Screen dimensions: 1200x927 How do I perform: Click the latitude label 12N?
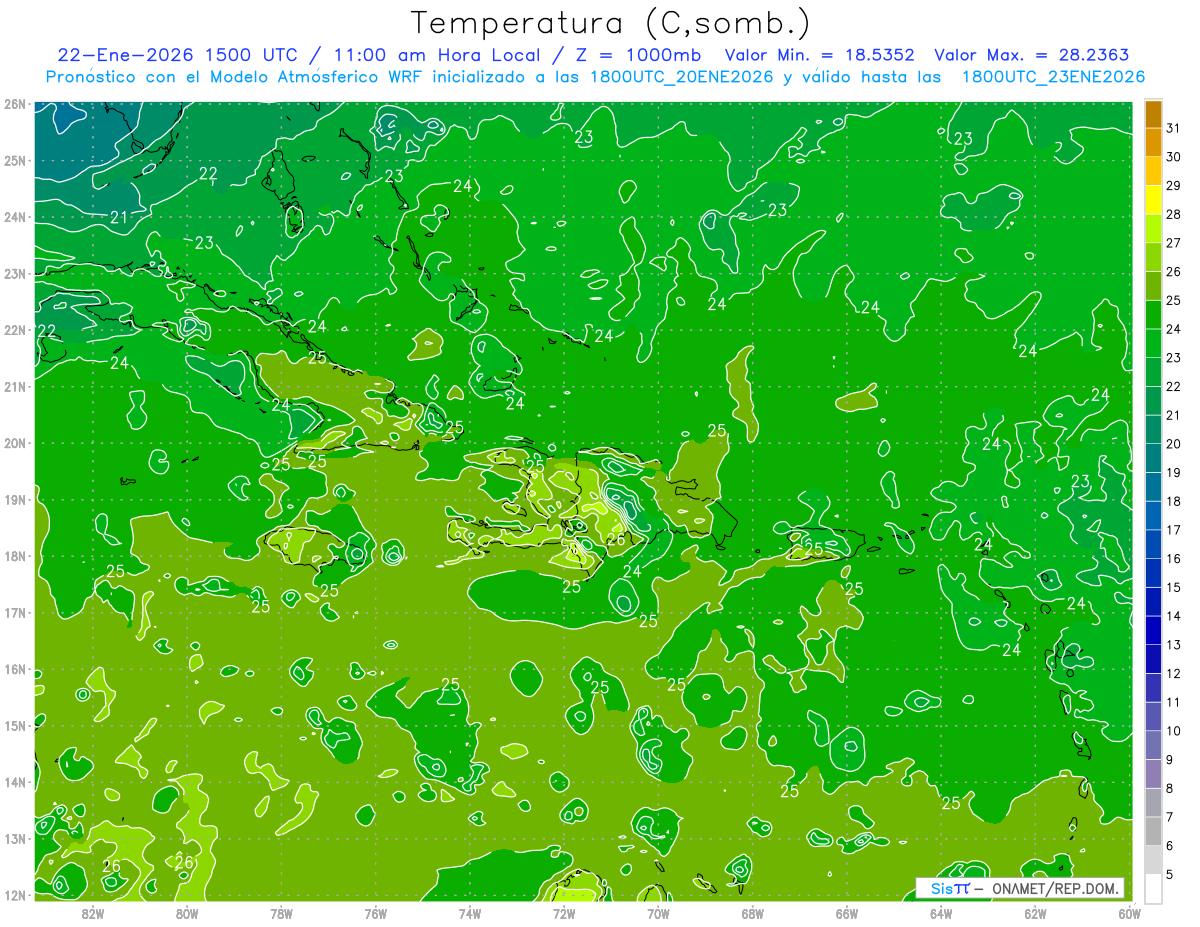(15, 895)
